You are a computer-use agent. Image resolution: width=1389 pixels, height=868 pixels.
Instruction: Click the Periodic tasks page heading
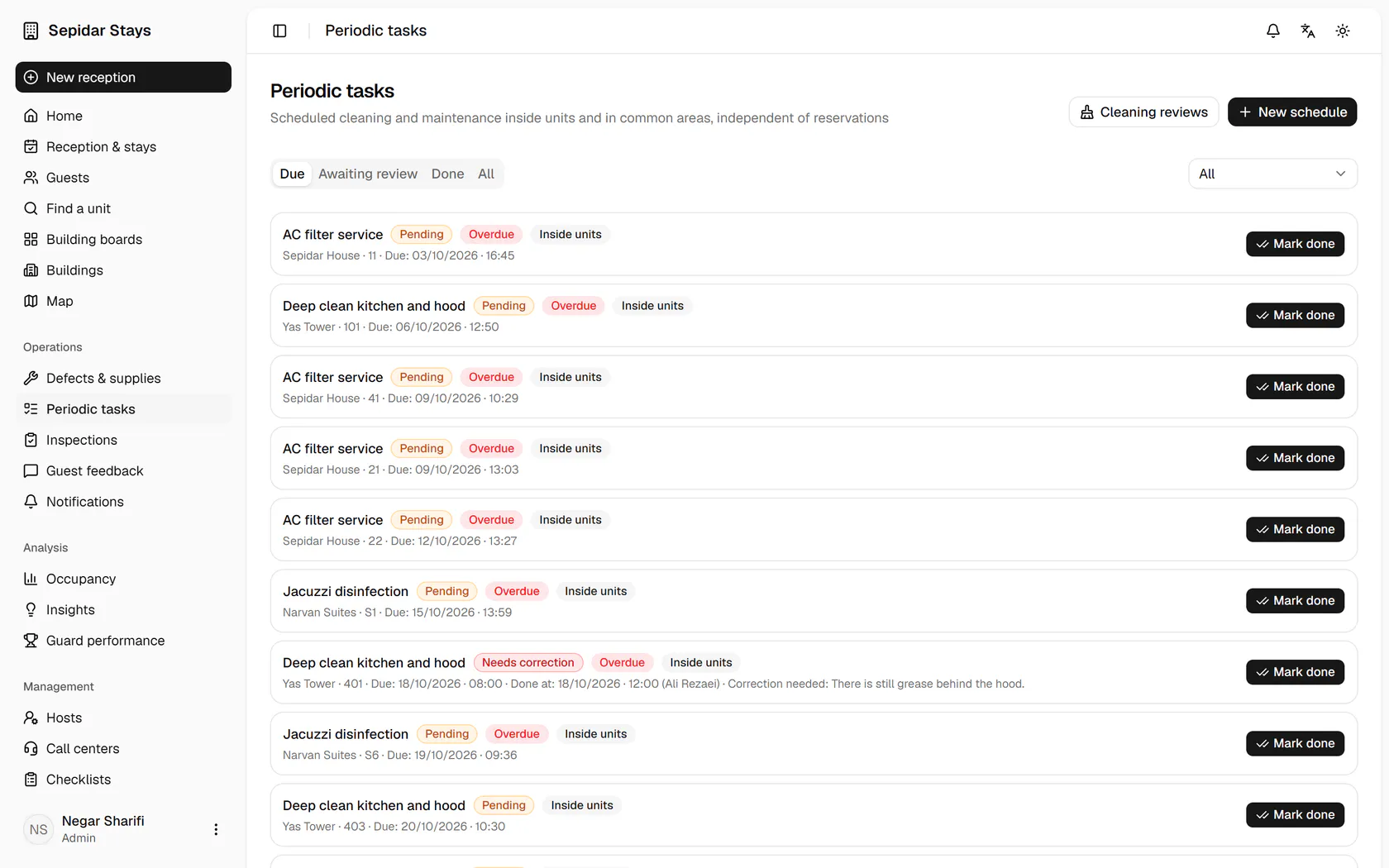(332, 91)
